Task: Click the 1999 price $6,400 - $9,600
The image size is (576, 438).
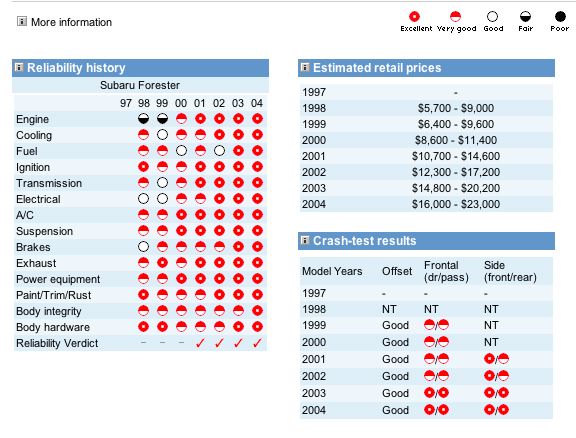Action: click(x=456, y=124)
